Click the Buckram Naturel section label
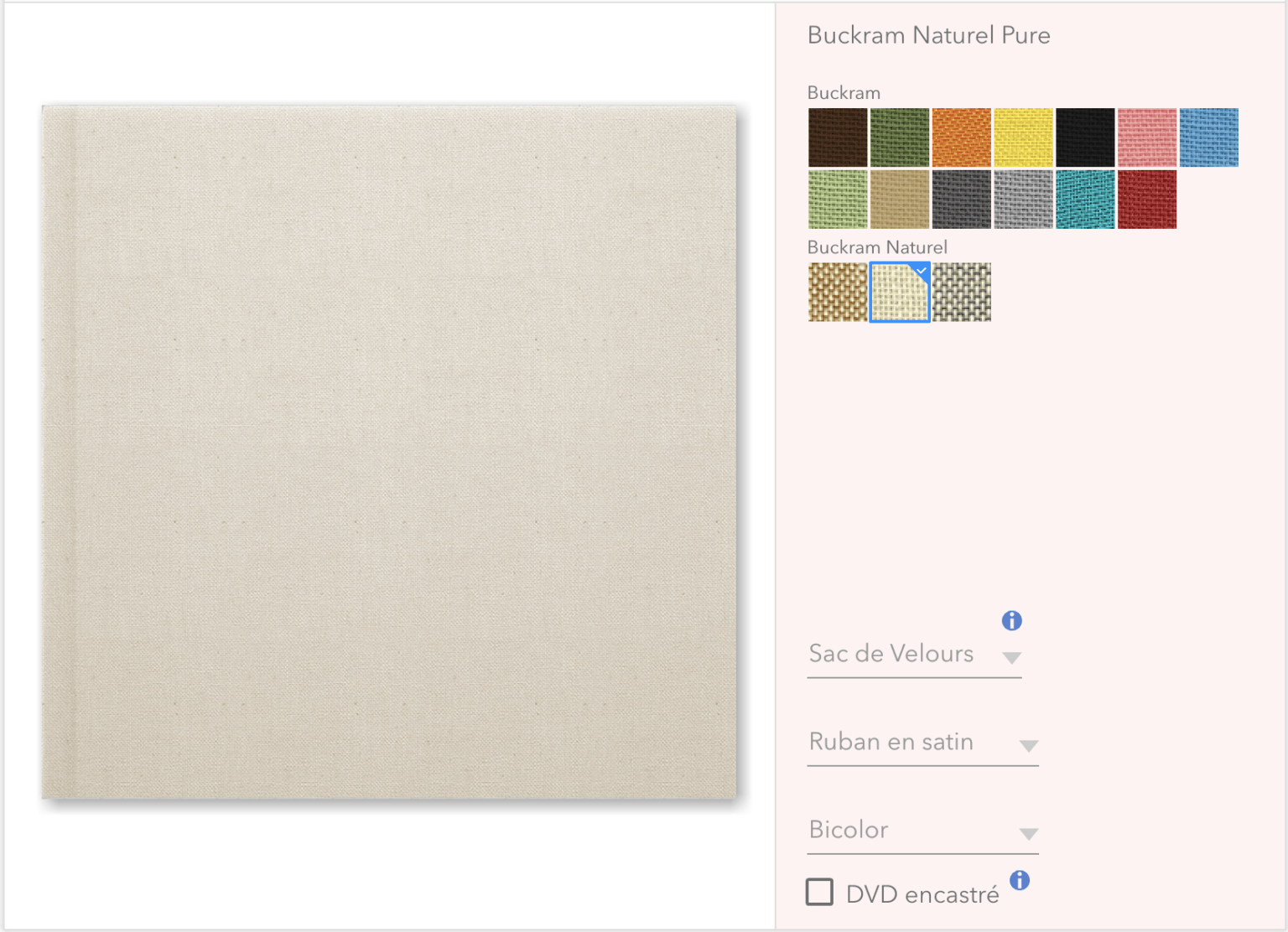 pos(877,247)
